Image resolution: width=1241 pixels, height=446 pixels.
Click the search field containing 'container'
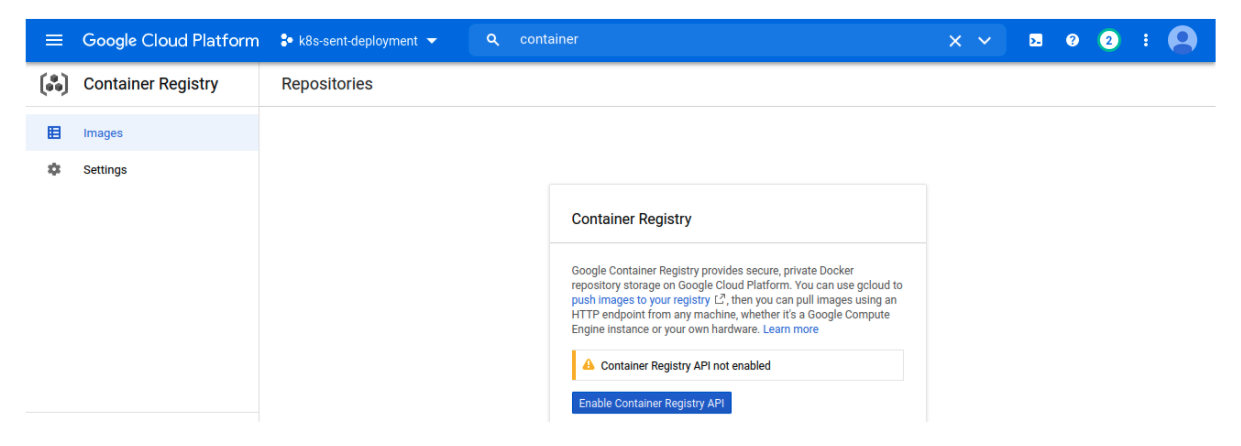tap(720, 40)
